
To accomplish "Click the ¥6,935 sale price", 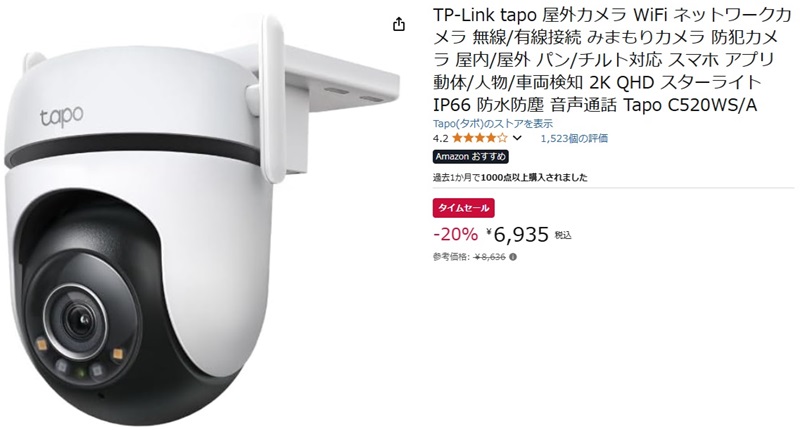I will click(x=517, y=235).
